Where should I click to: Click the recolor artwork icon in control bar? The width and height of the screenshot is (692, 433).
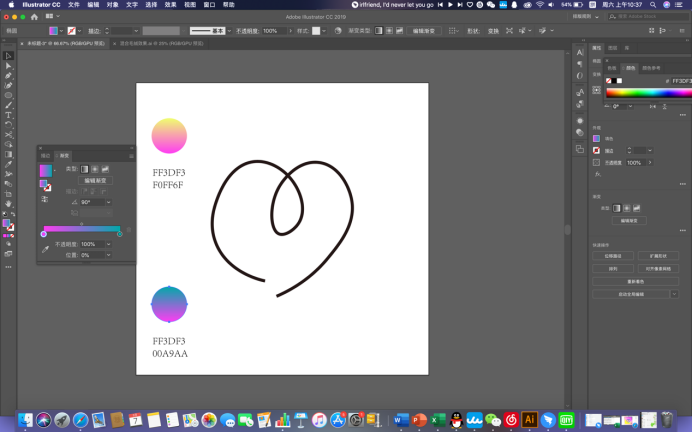coord(338,31)
